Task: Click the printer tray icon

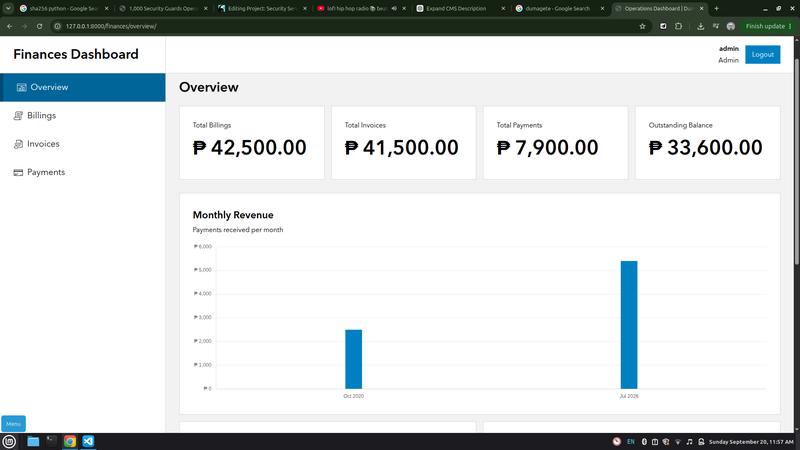Action: (701, 441)
